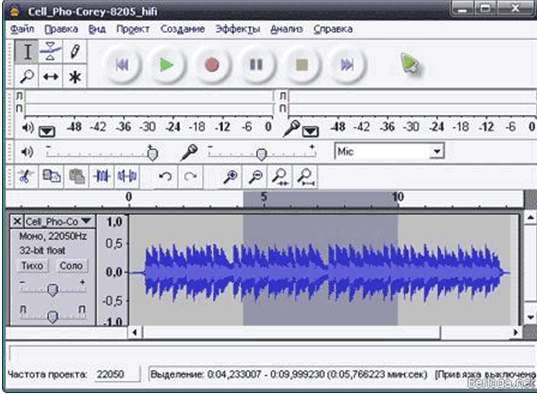Screen dimensions: 537x395
Task: Open the Файл menu
Action: click(22, 29)
